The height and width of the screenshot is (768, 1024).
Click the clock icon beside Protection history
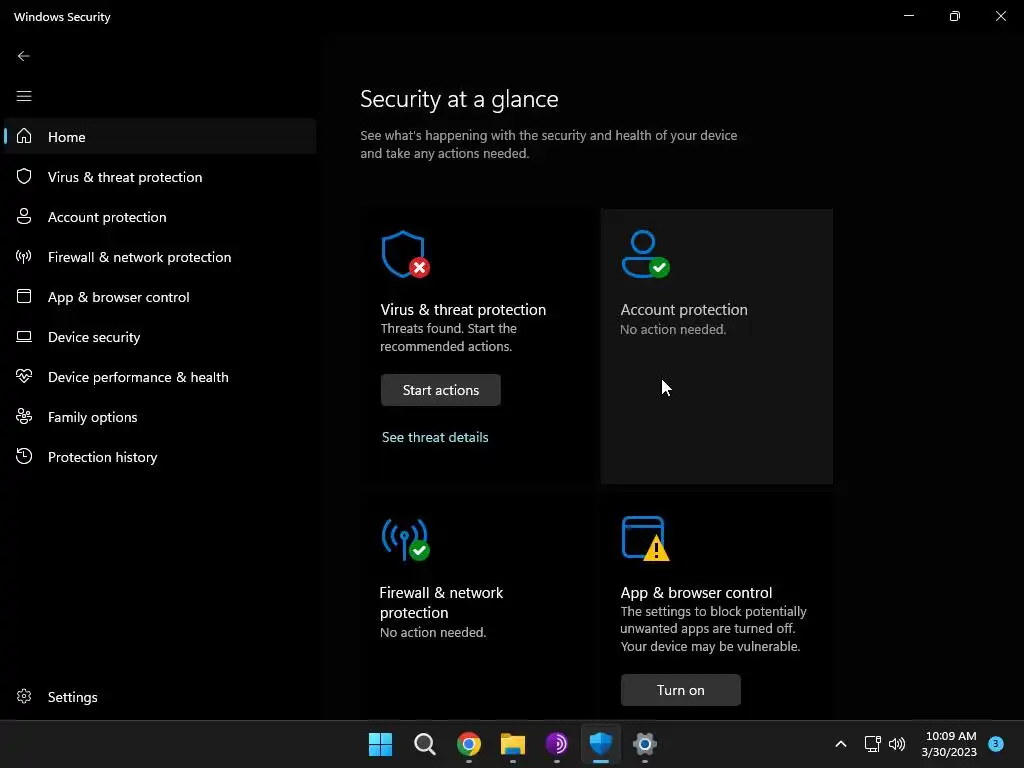24,456
